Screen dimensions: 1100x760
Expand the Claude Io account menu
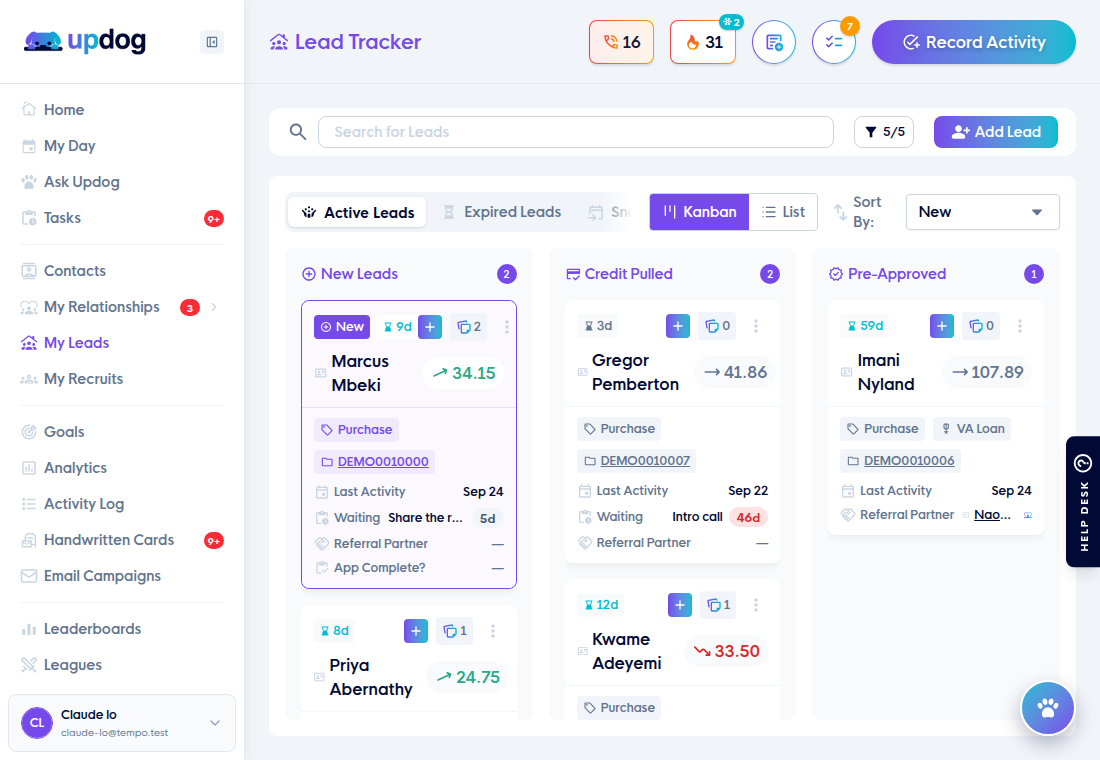pos(215,723)
